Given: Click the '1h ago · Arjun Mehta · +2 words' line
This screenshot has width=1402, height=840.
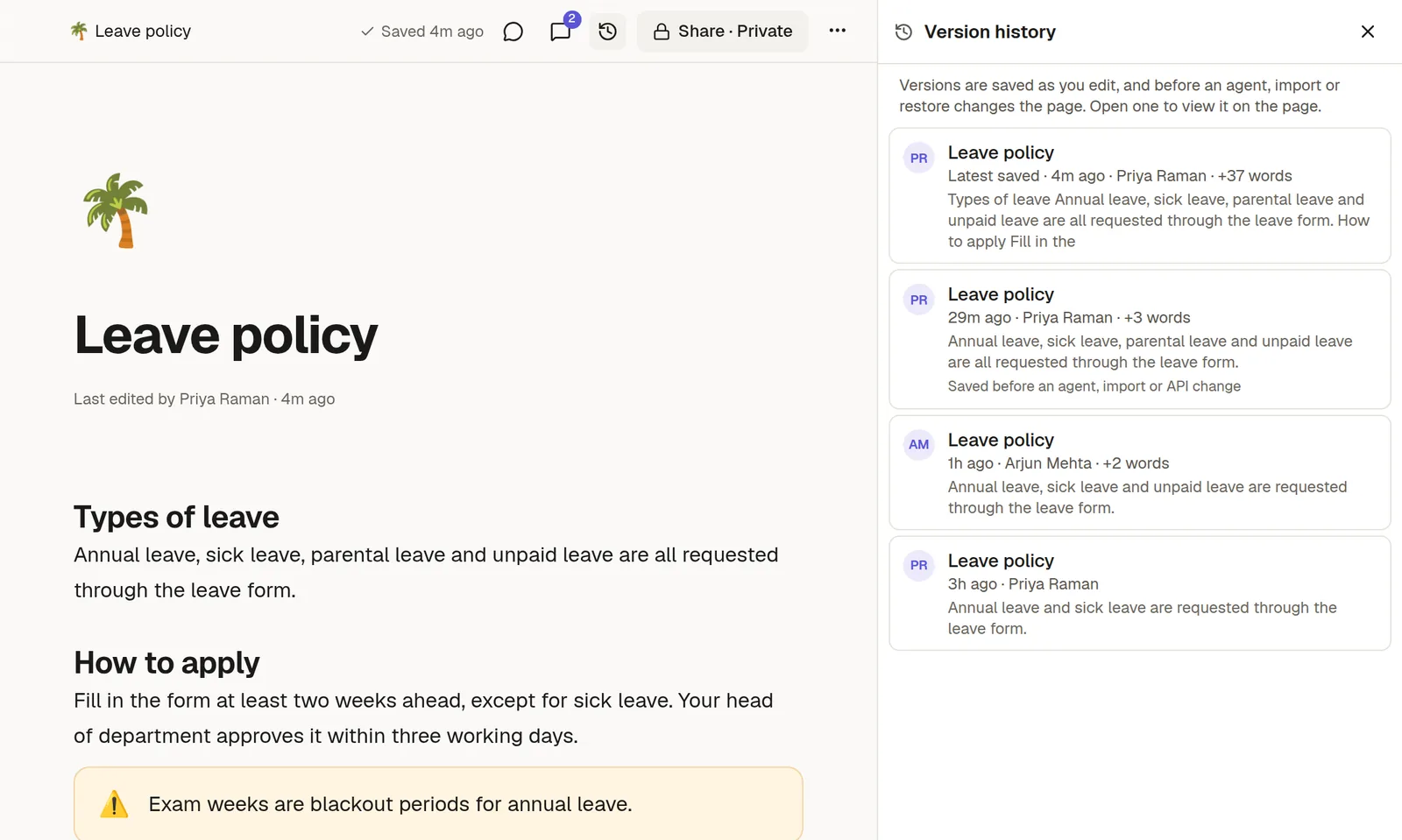Looking at the screenshot, I should (1058, 463).
